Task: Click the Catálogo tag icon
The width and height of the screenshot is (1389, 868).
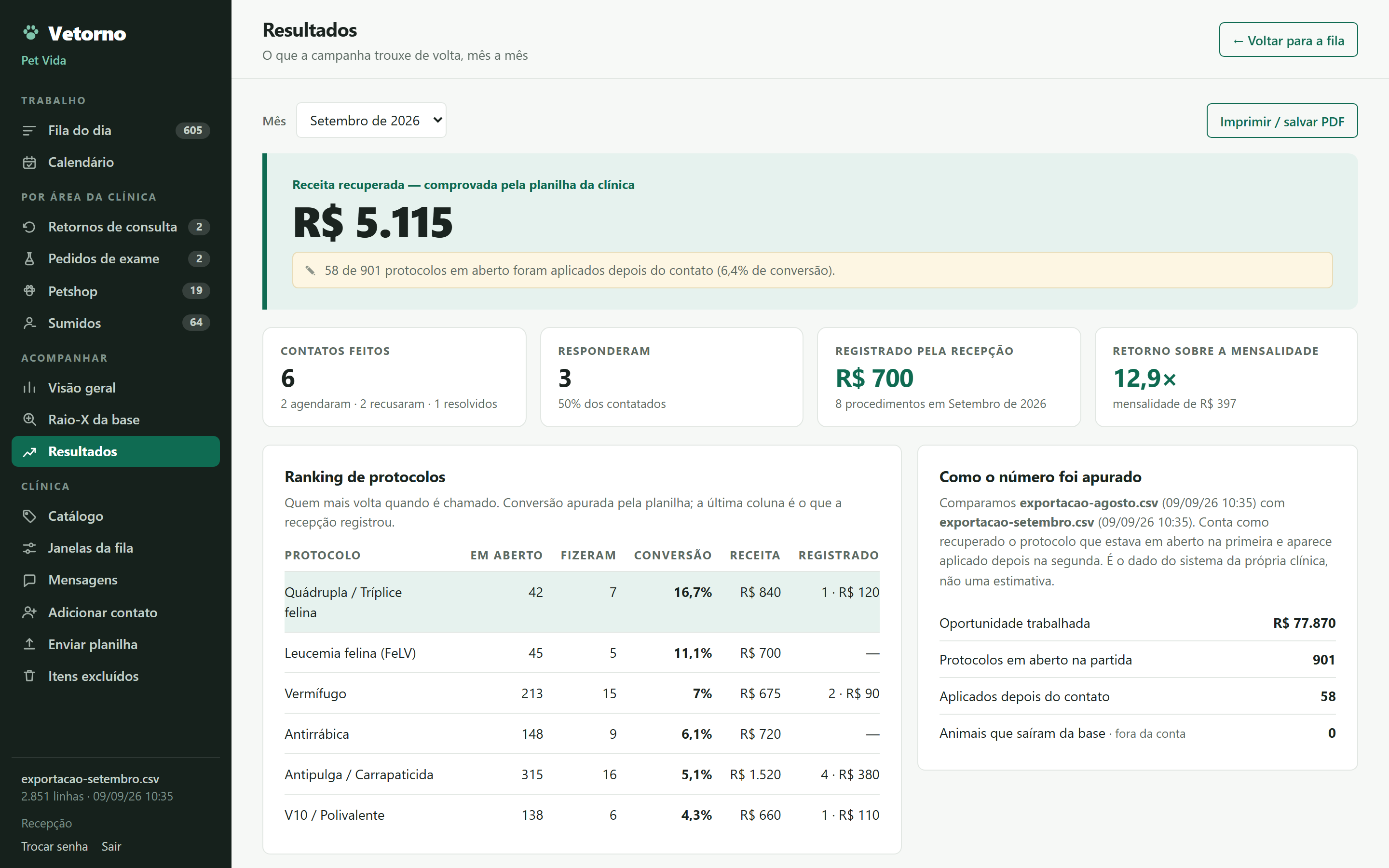Action: pos(29,516)
